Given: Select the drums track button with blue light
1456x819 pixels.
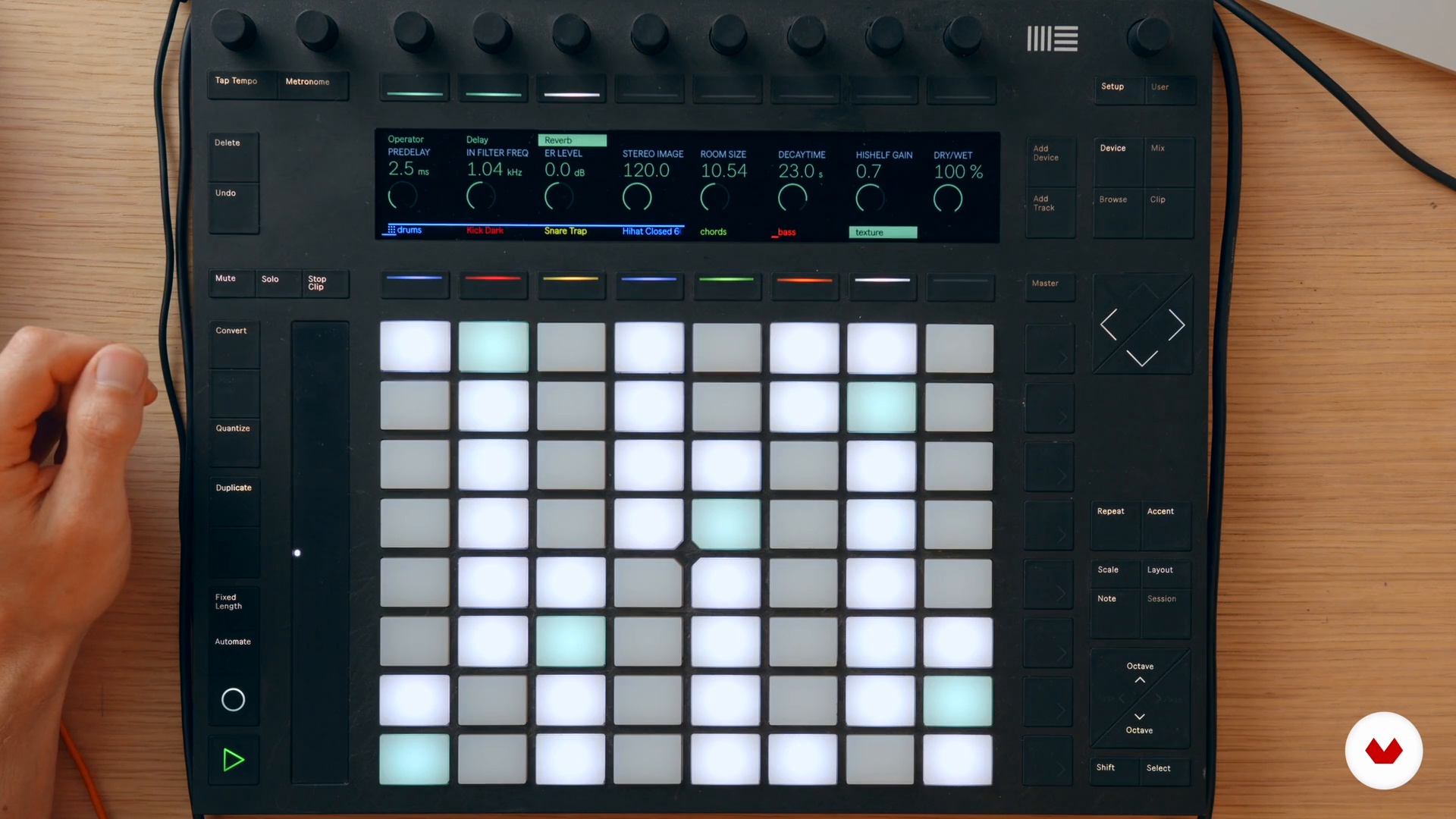Looking at the screenshot, I should coord(414,286).
